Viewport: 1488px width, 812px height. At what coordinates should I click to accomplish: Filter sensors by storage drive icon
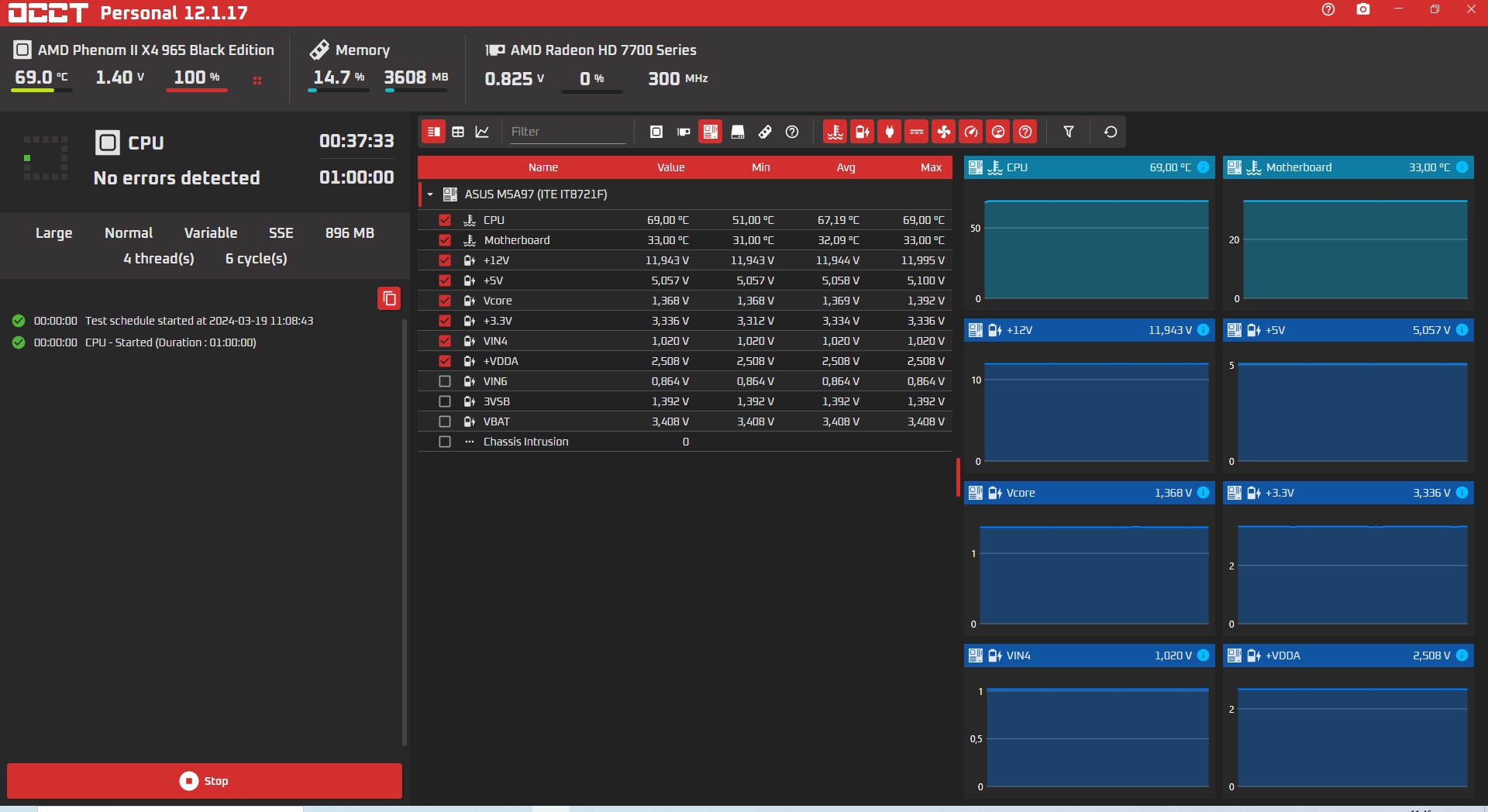(x=738, y=132)
